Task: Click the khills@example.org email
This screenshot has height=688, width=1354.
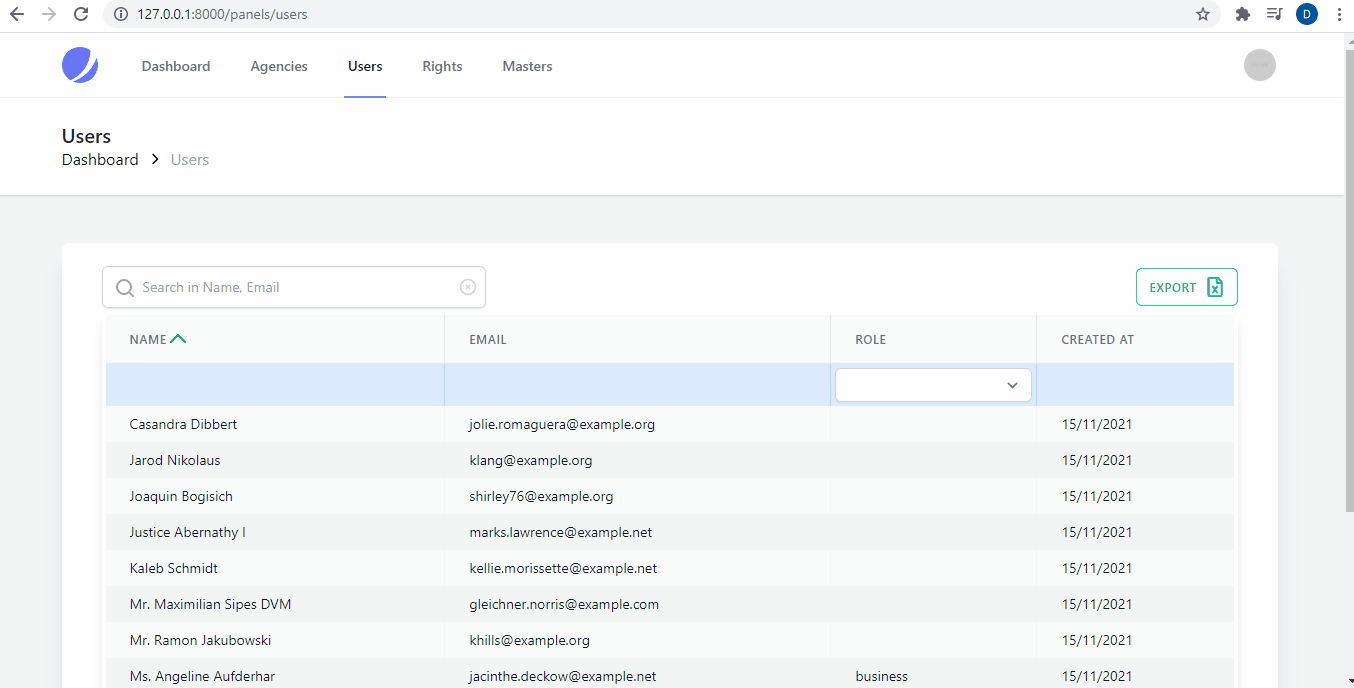Action: (529, 640)
